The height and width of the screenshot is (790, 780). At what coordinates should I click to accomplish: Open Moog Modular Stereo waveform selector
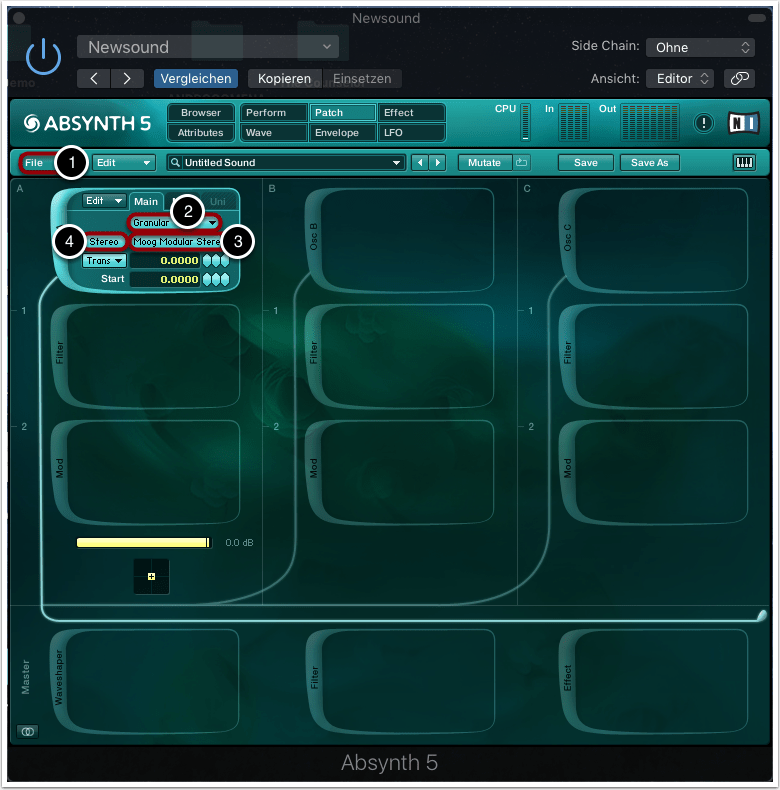[x=177, y=242]
